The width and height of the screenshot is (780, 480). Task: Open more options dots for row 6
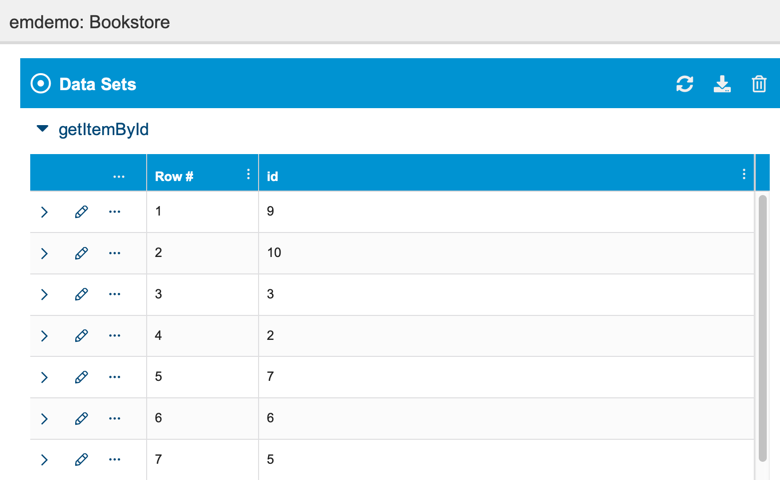[x=114, y=418]
